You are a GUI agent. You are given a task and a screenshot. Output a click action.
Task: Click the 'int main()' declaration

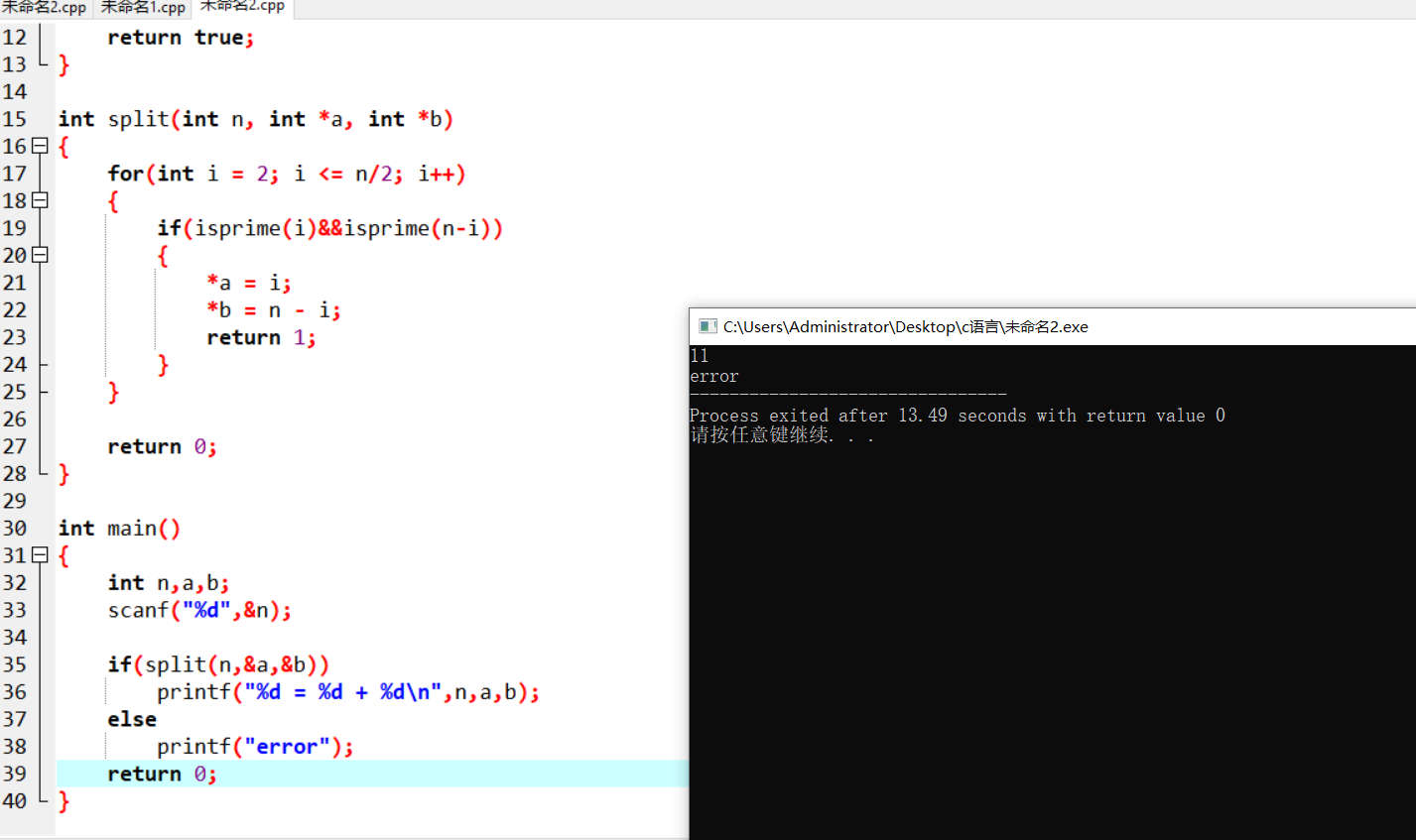tap(119, 529)
